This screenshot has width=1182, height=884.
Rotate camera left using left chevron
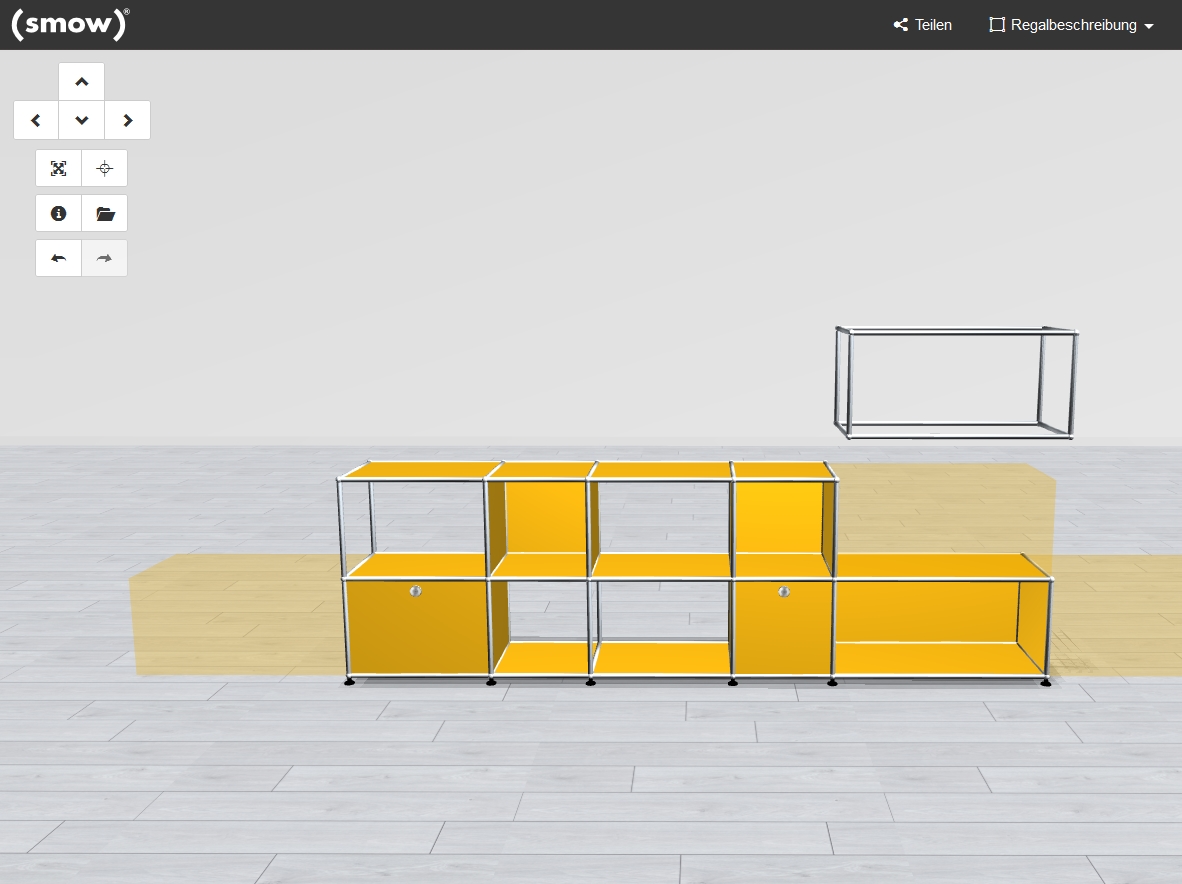pyautogui.click(x=36, y=120)
